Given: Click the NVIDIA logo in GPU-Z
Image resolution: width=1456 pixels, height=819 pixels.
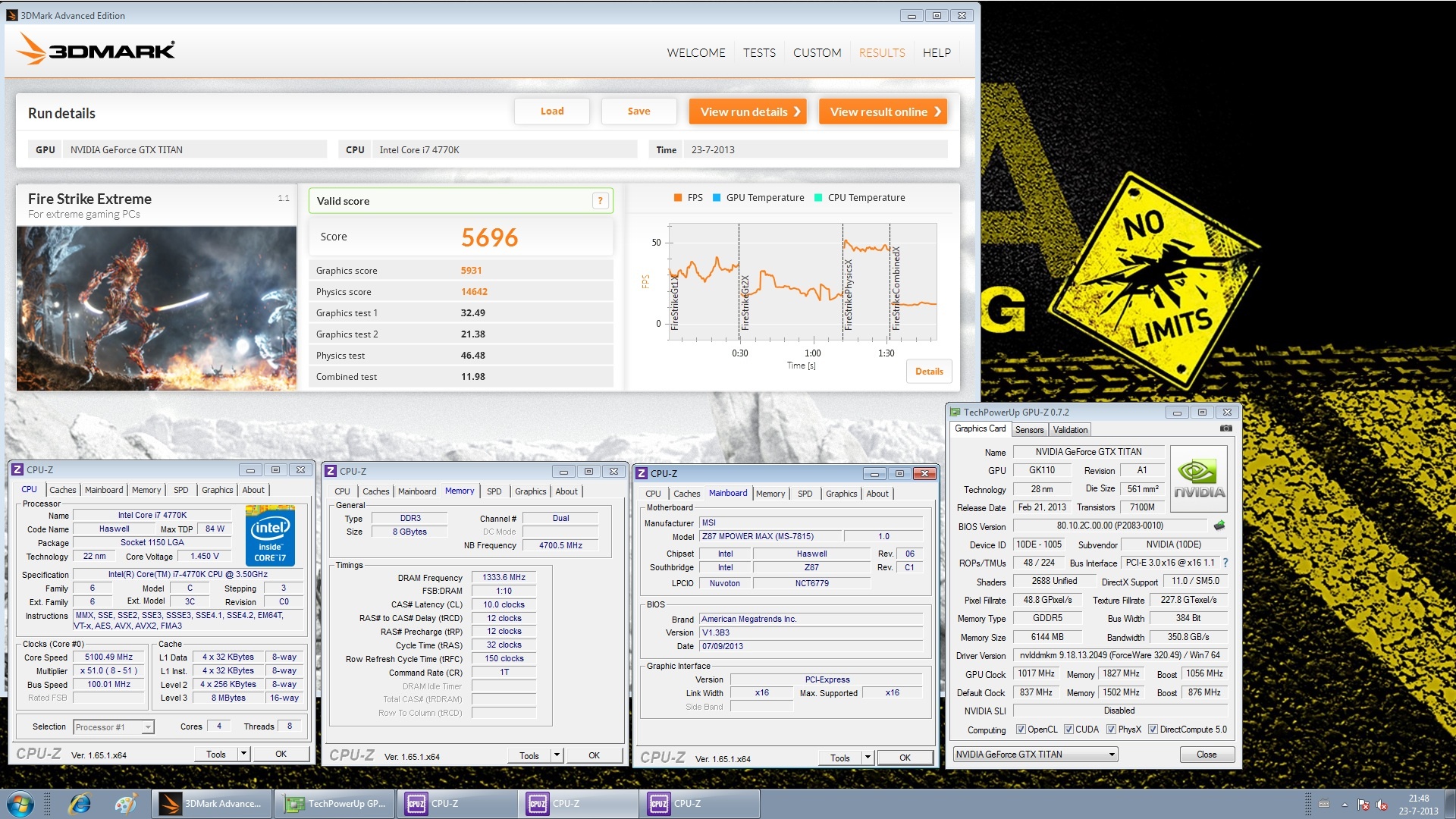Looking at the screenshot, I should click(1199, 477).
